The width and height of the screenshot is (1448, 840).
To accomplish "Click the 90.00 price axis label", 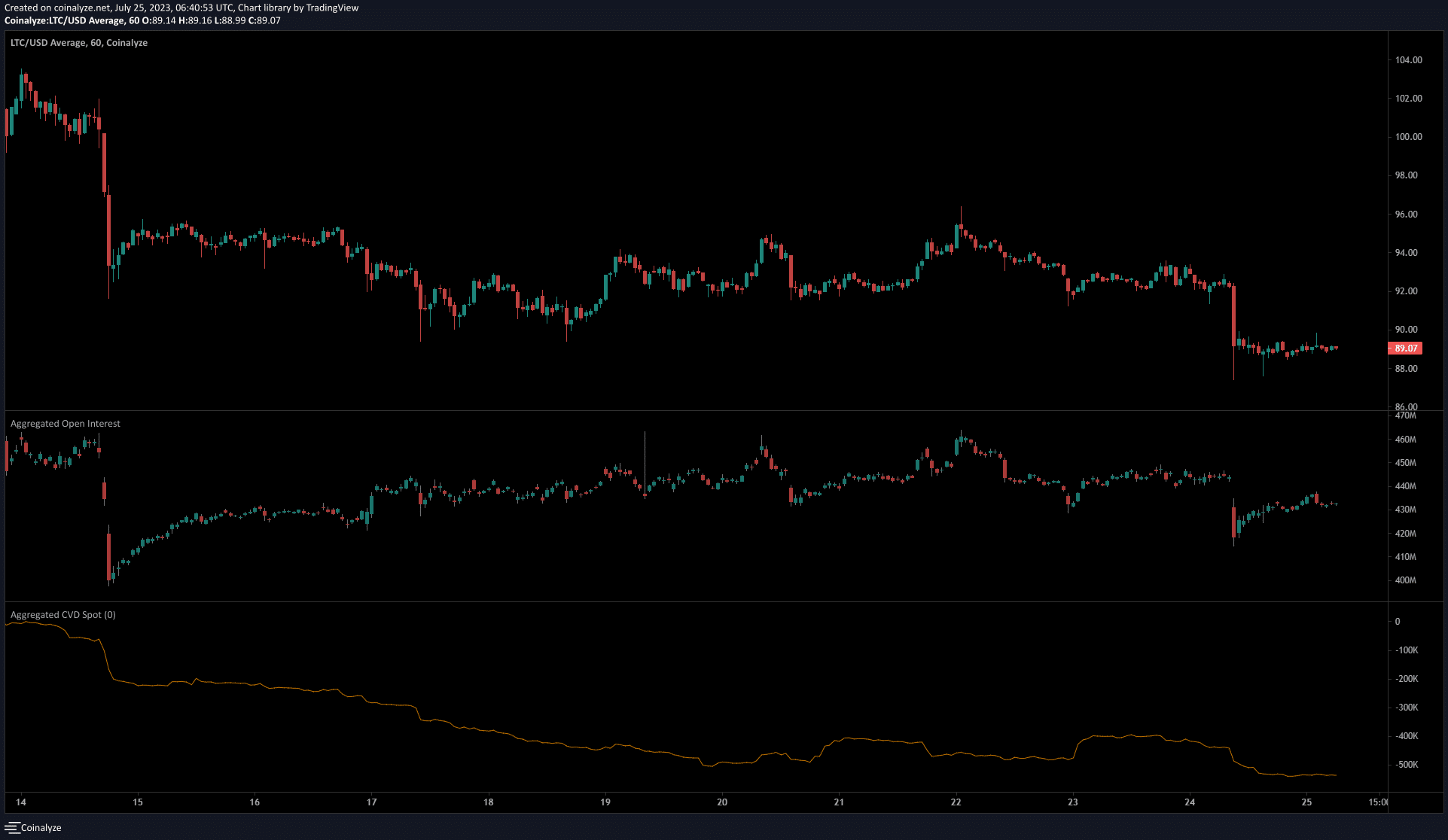I will click(x=1407, y=330).
